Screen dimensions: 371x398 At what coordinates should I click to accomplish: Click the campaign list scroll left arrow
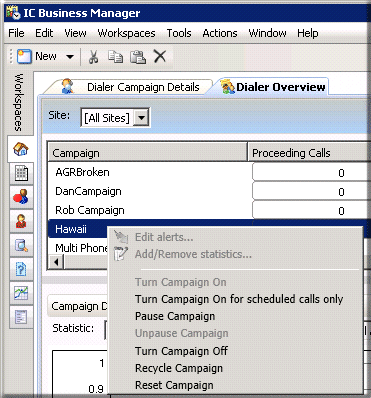click(56, 262)
